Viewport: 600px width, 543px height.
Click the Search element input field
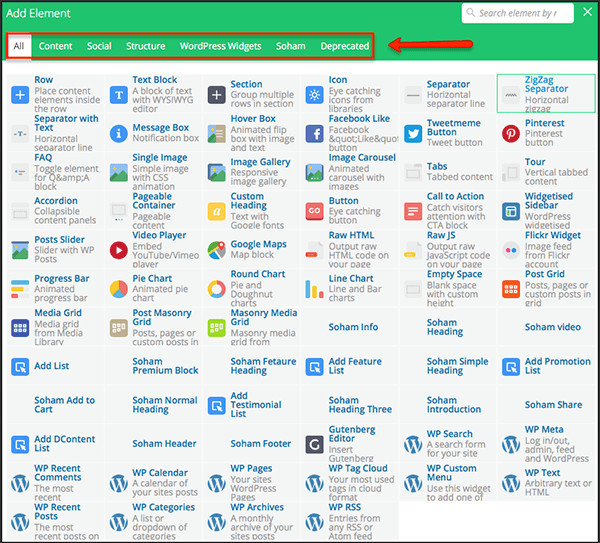(517, 13)
